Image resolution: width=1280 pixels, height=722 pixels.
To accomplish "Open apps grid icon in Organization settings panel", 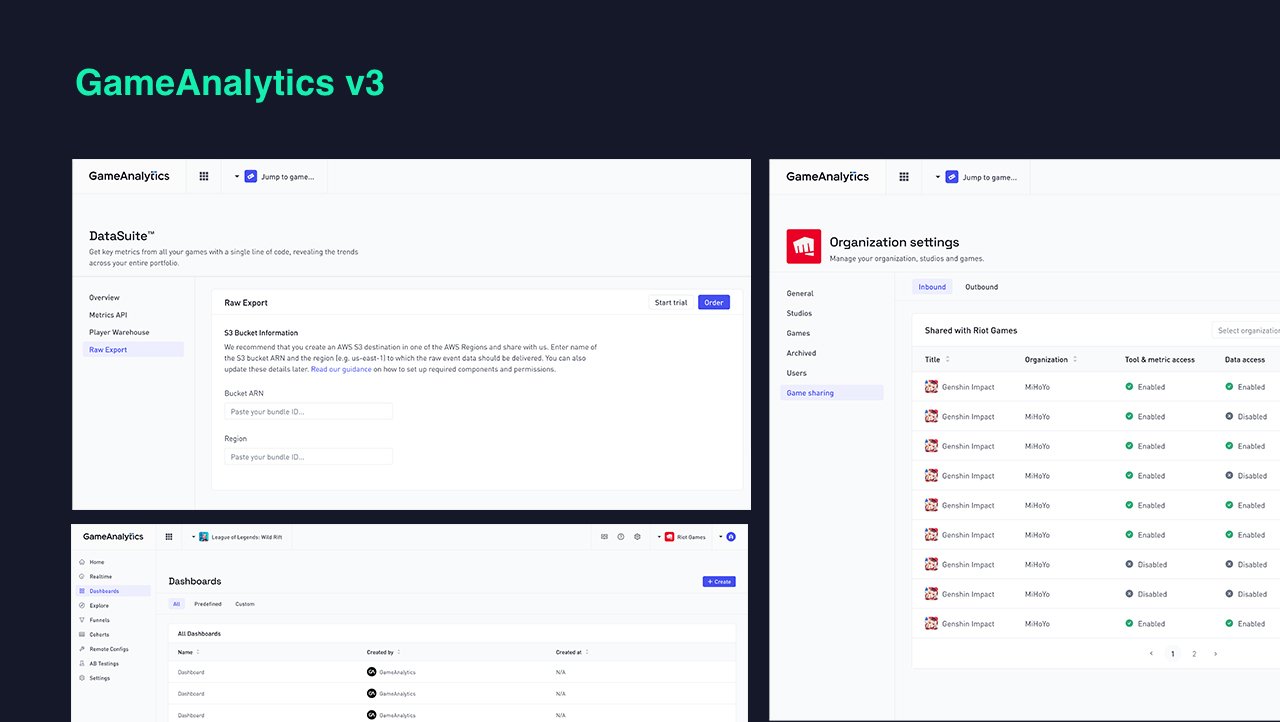I will pyautogui.click(x=904, y=177).
